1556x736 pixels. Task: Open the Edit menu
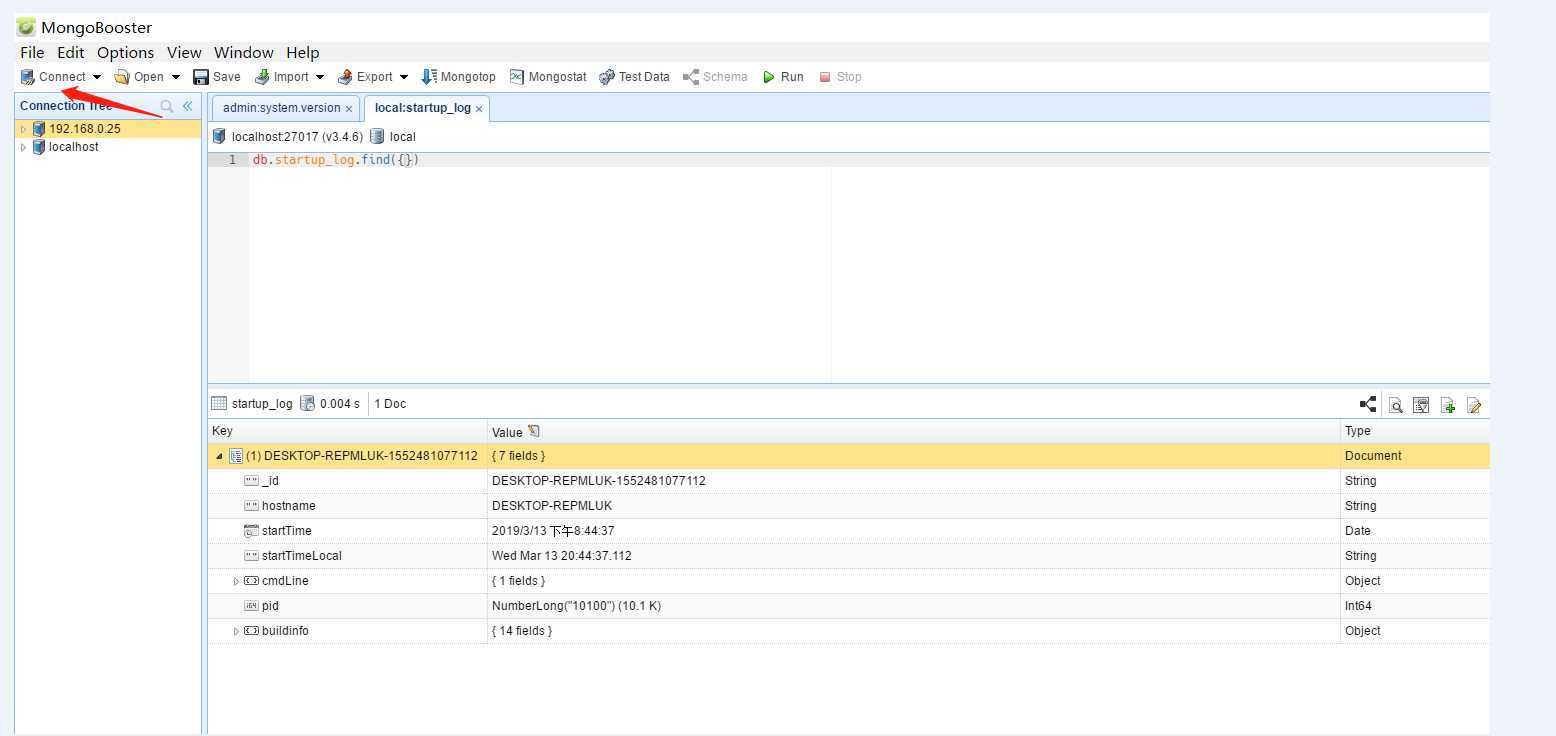(x=70, y=52)
